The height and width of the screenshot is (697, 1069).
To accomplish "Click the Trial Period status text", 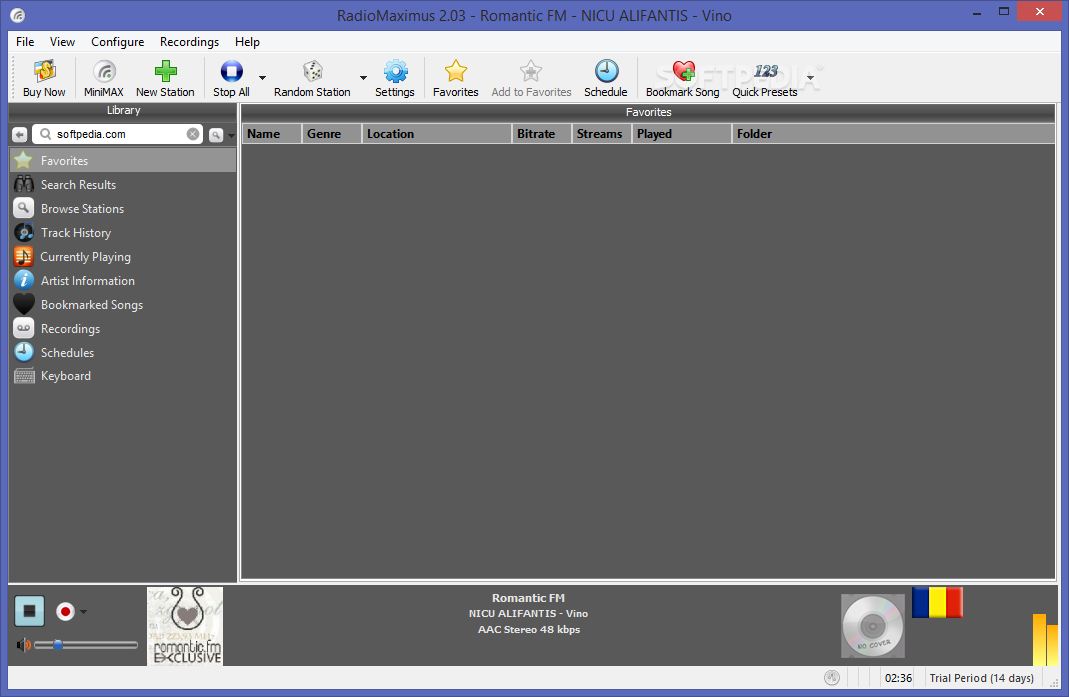I will tap(982, 678).
